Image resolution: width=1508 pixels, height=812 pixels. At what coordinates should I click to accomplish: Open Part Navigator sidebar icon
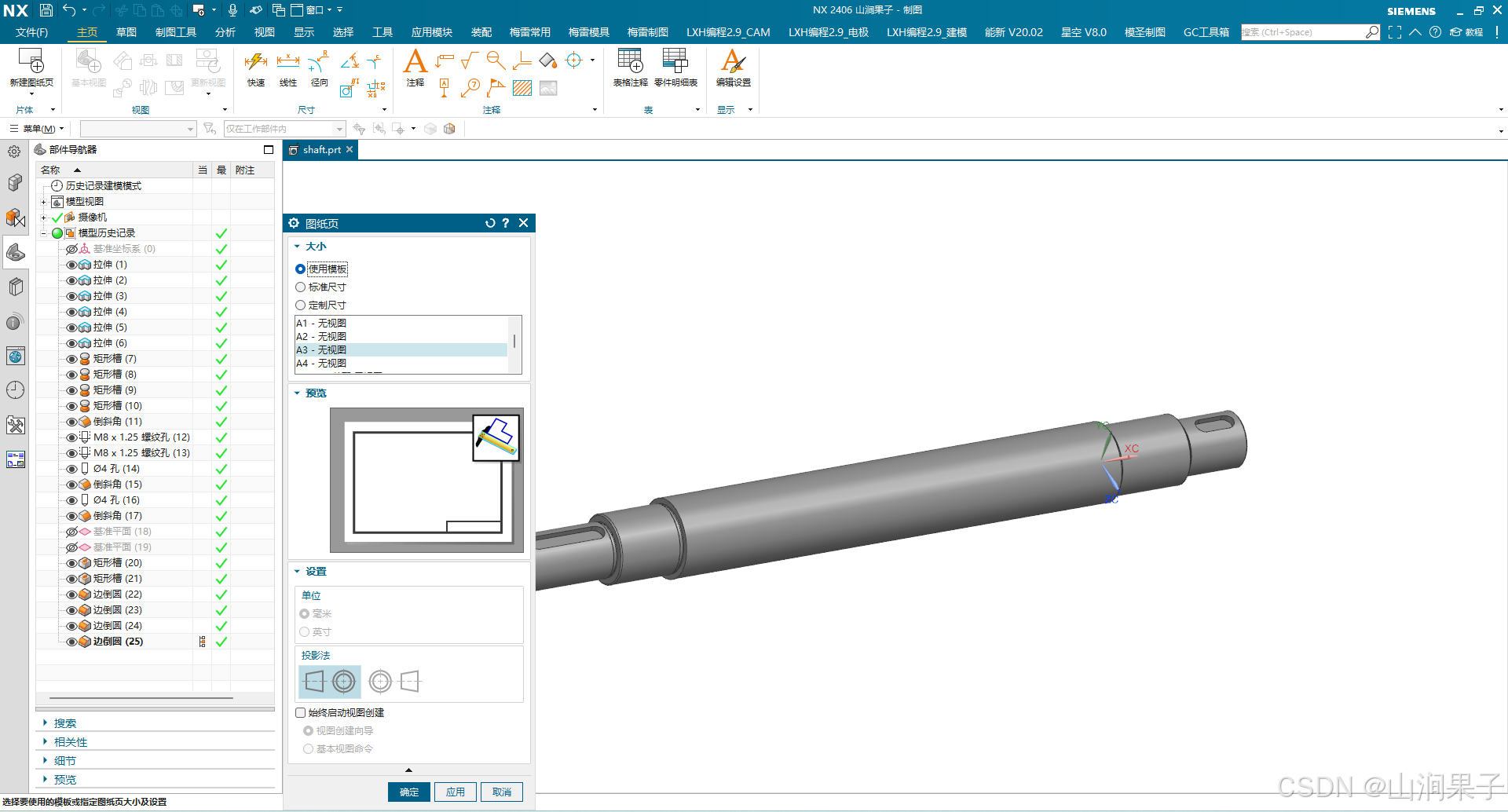(16, 252)
